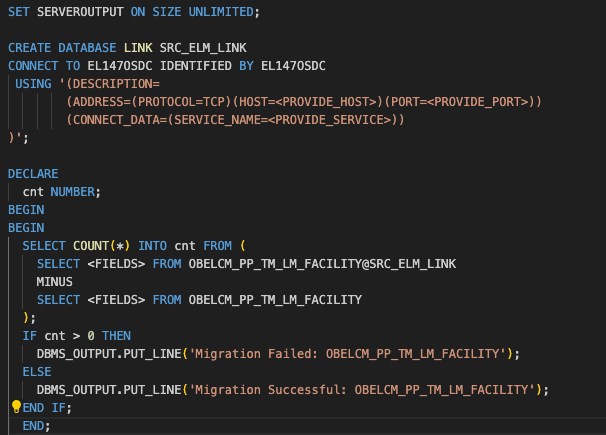Screen dimensions: 606x435
Task: Click the DECLARE keyword
Action: tap(33, 174)
